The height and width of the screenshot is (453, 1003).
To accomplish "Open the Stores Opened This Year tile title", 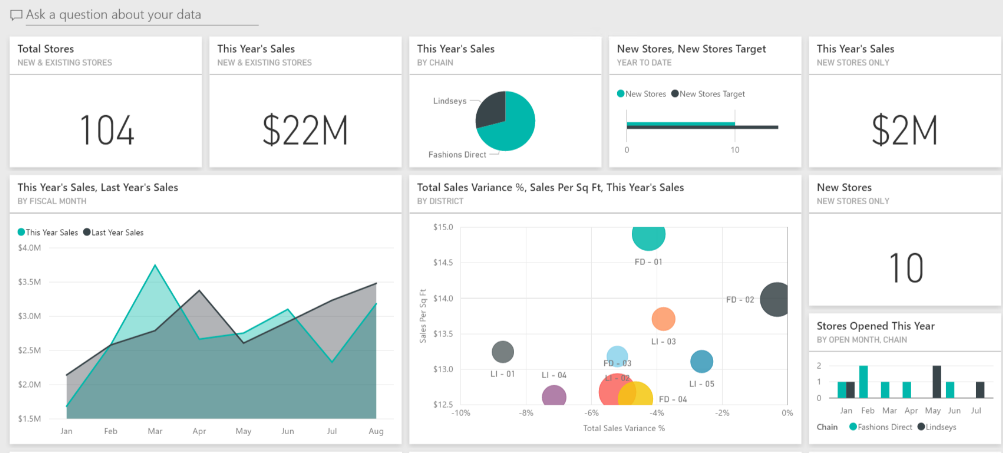I will pyautogui.click(x=876, y=326).
